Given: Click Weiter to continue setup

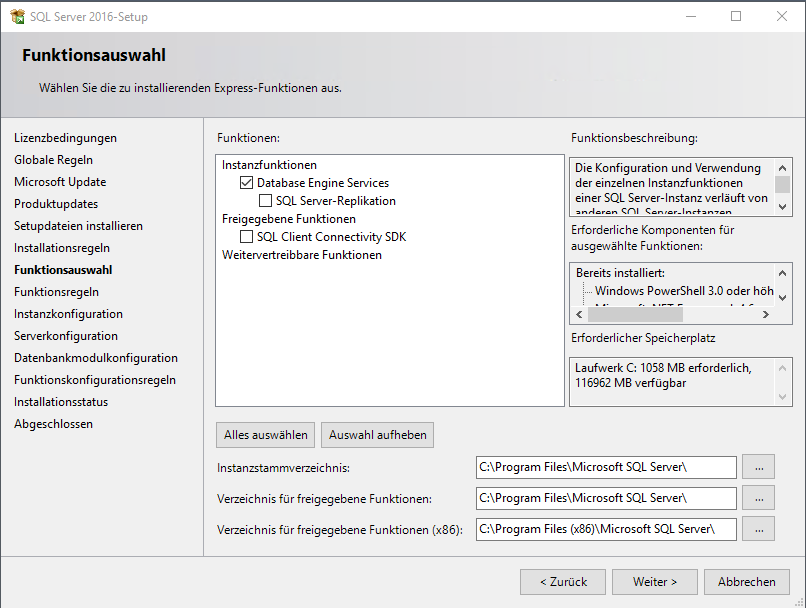Looking at the screenshot, I should (655, 581).
